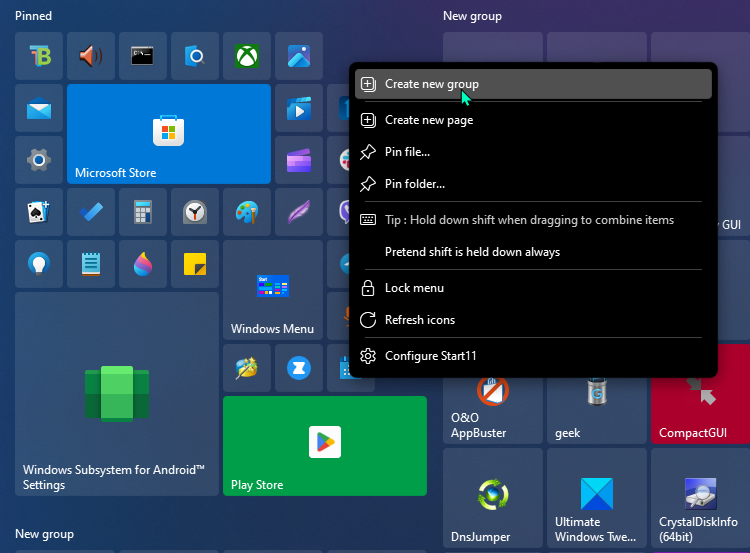Open the Clock tile
750x553 pixels.
(x=195, y=212)
